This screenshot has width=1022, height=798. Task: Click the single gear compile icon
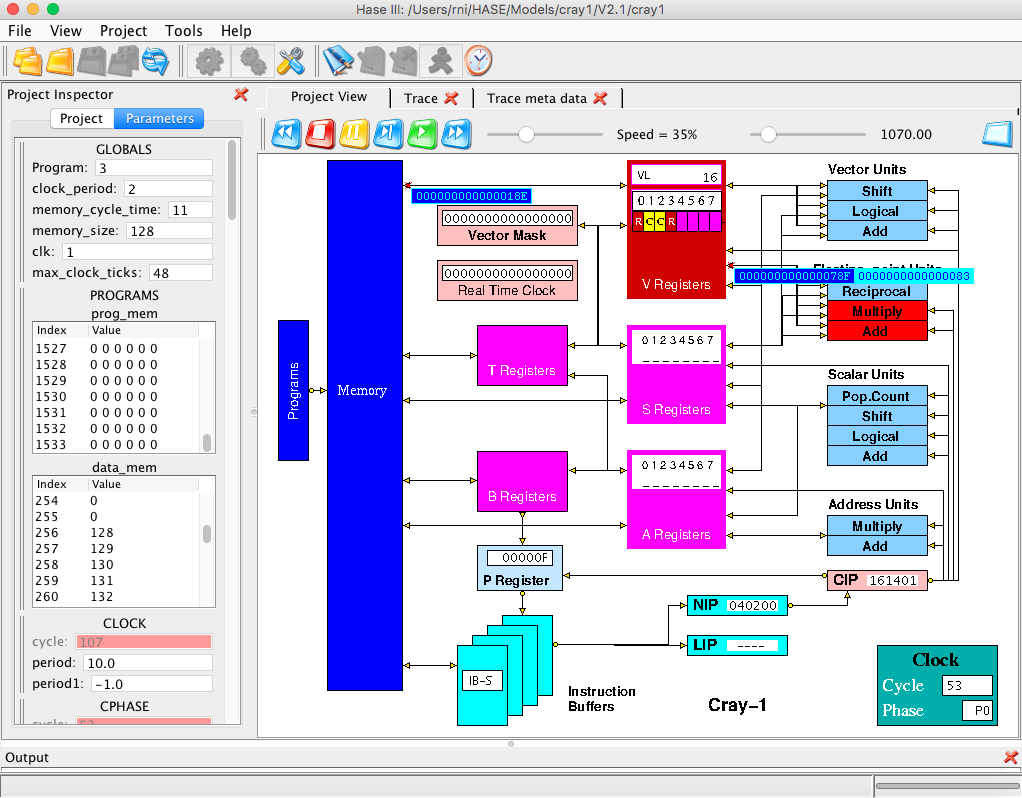(x=209, y=61)
